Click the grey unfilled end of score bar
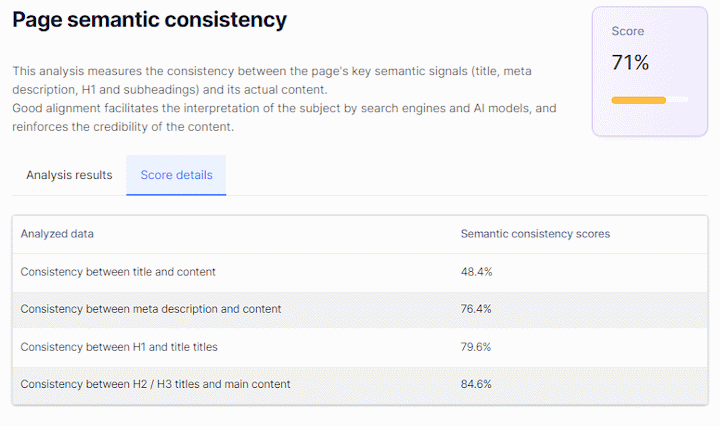720x426 pixels. 678,100
